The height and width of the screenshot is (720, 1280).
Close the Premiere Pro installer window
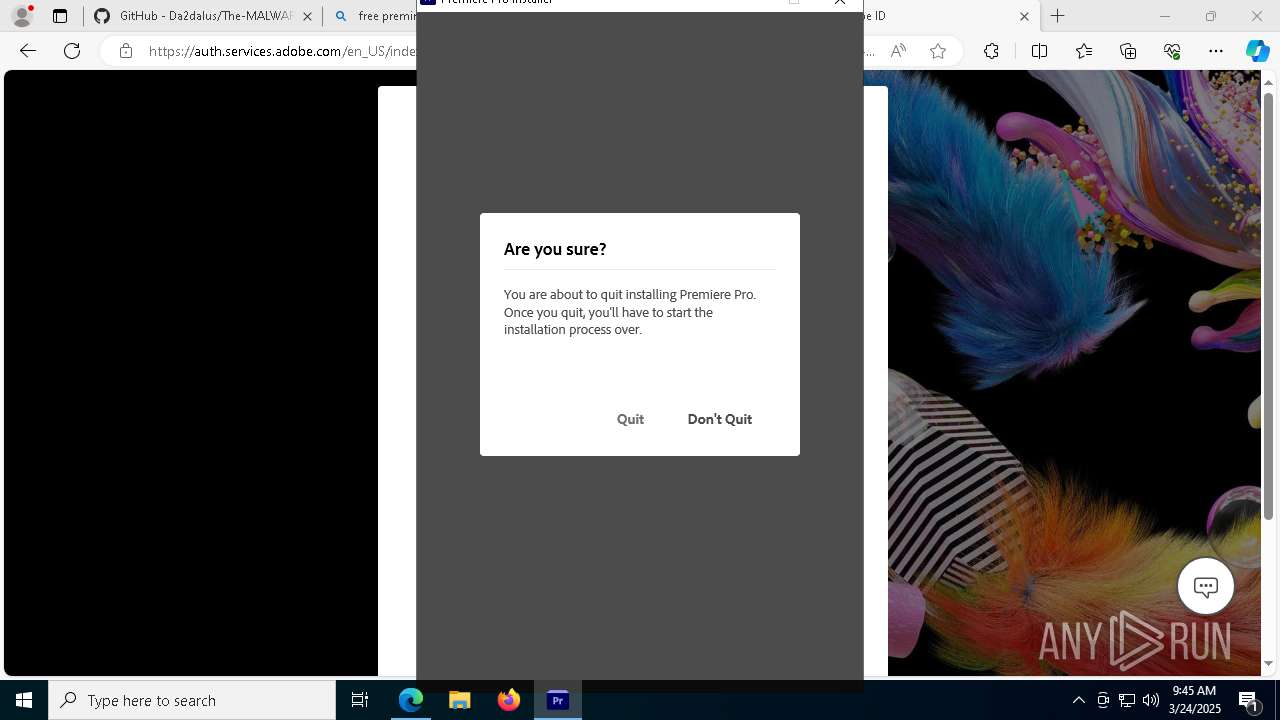[x=840, y=3]
